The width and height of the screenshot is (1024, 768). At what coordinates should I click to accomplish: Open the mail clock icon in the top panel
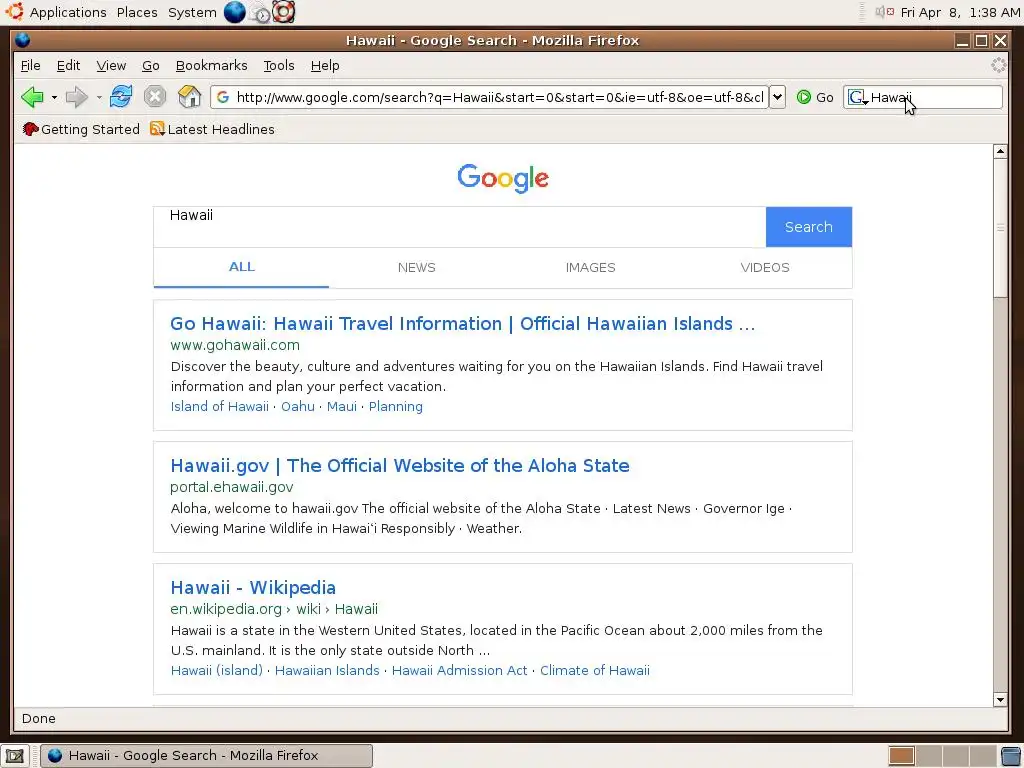(261, 13)
